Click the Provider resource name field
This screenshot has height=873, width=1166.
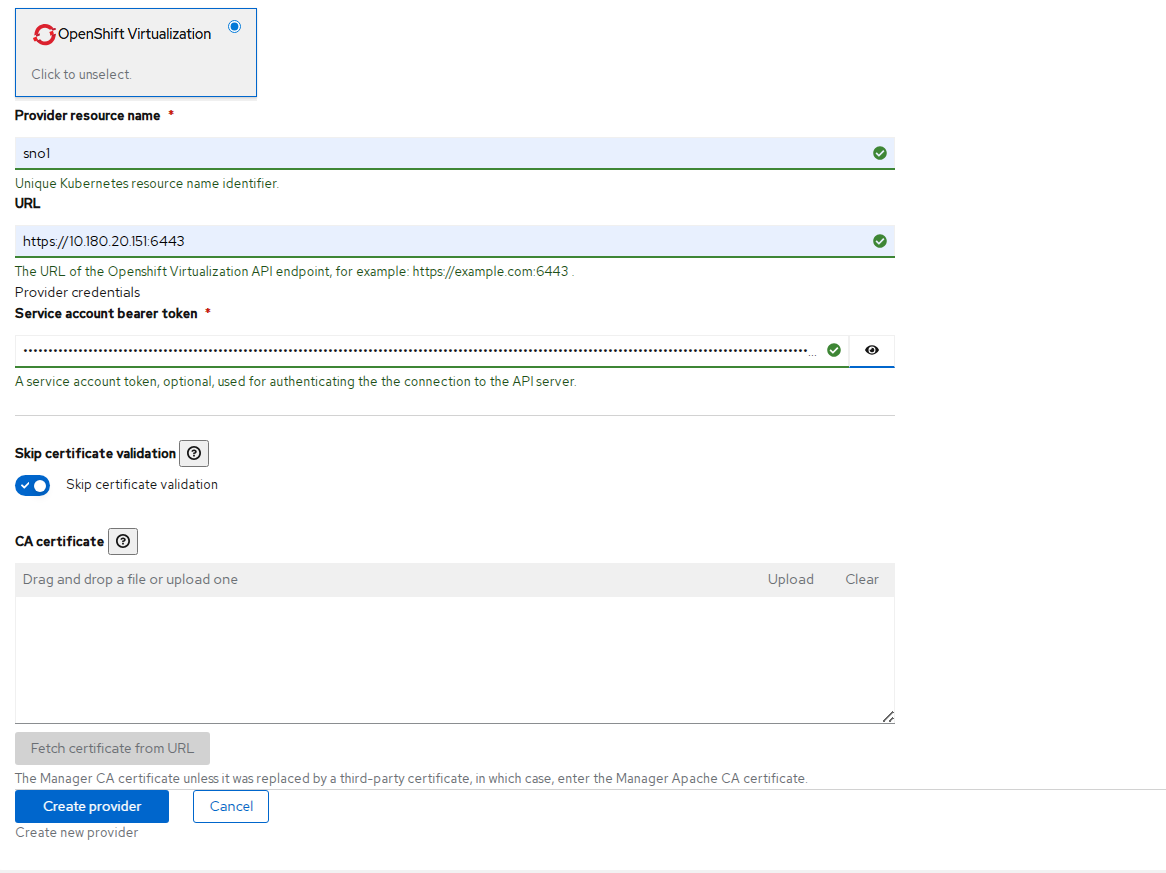440,153
